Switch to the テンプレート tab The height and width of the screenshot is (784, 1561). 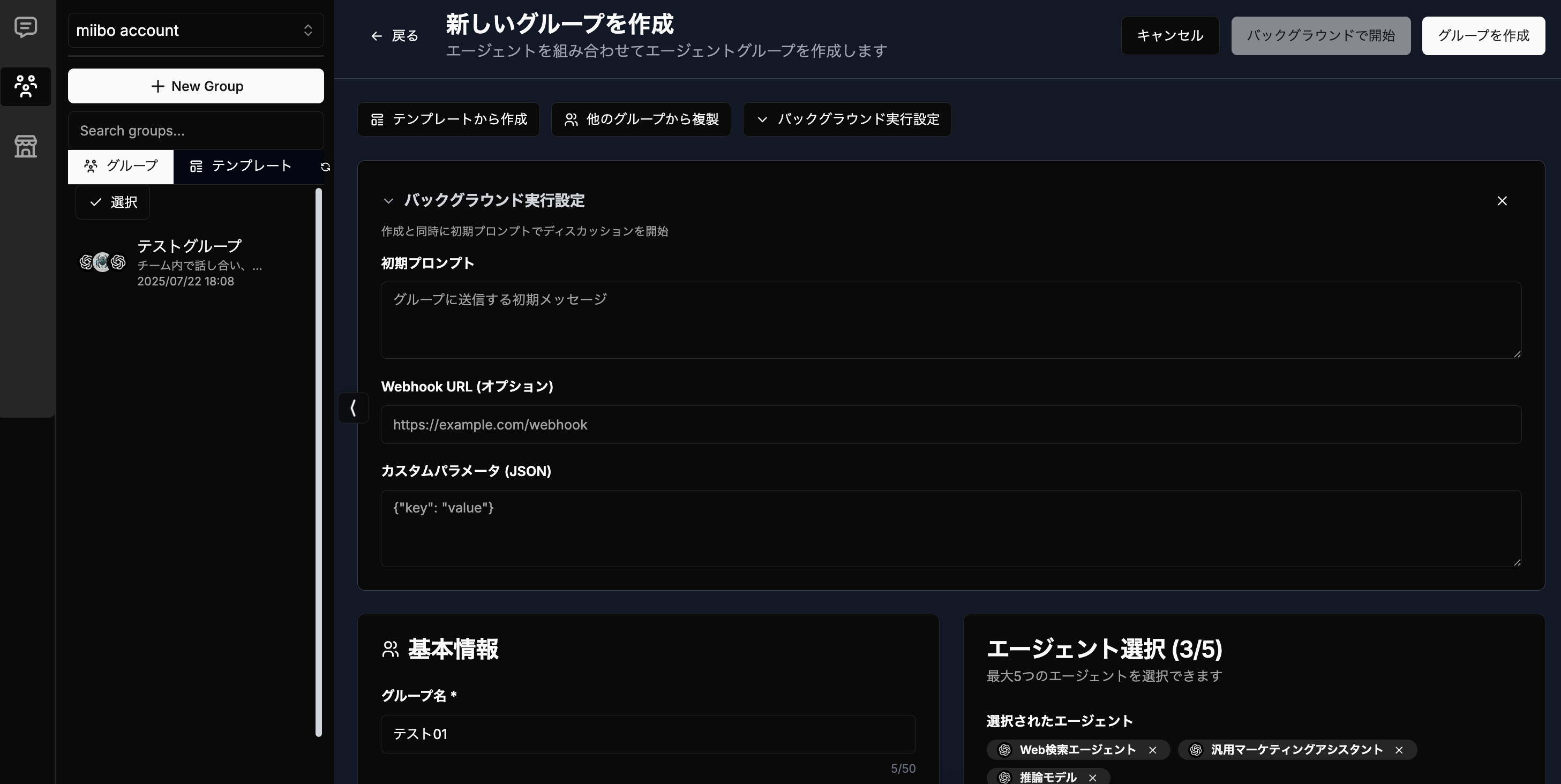click(x=241, y=167)
